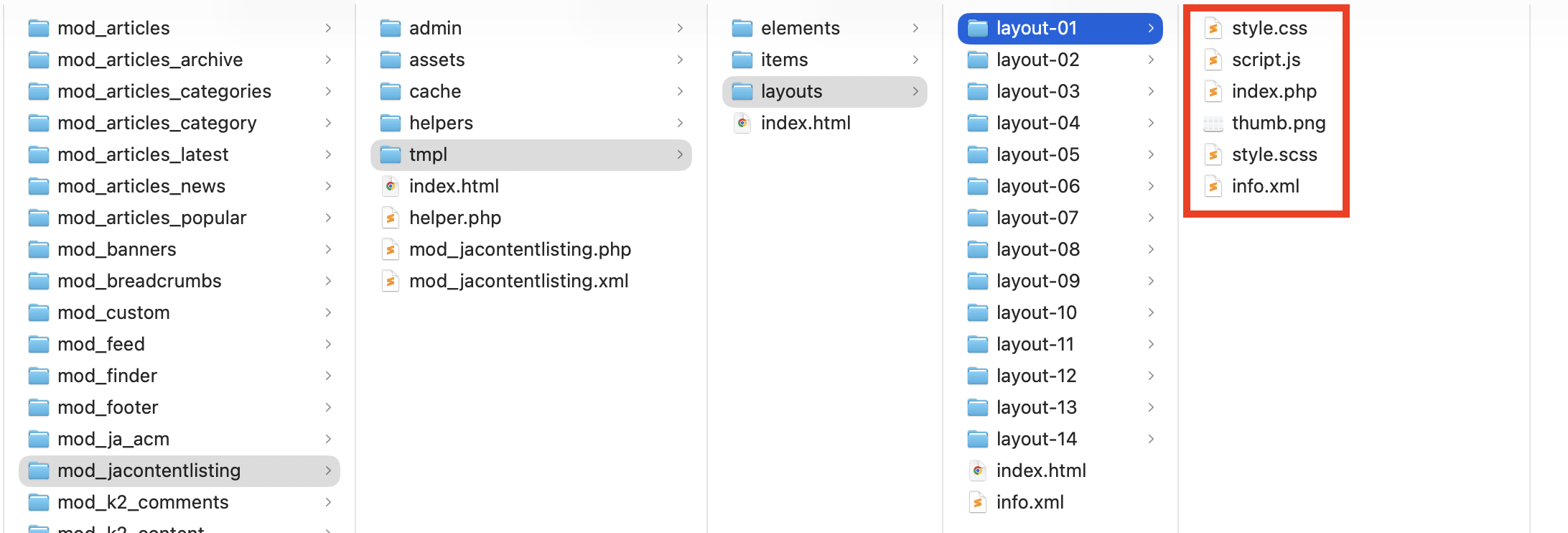Click the mod_ja_acm folder icon
Viewport: 1568px width, 533px height.
click(39, 439)
